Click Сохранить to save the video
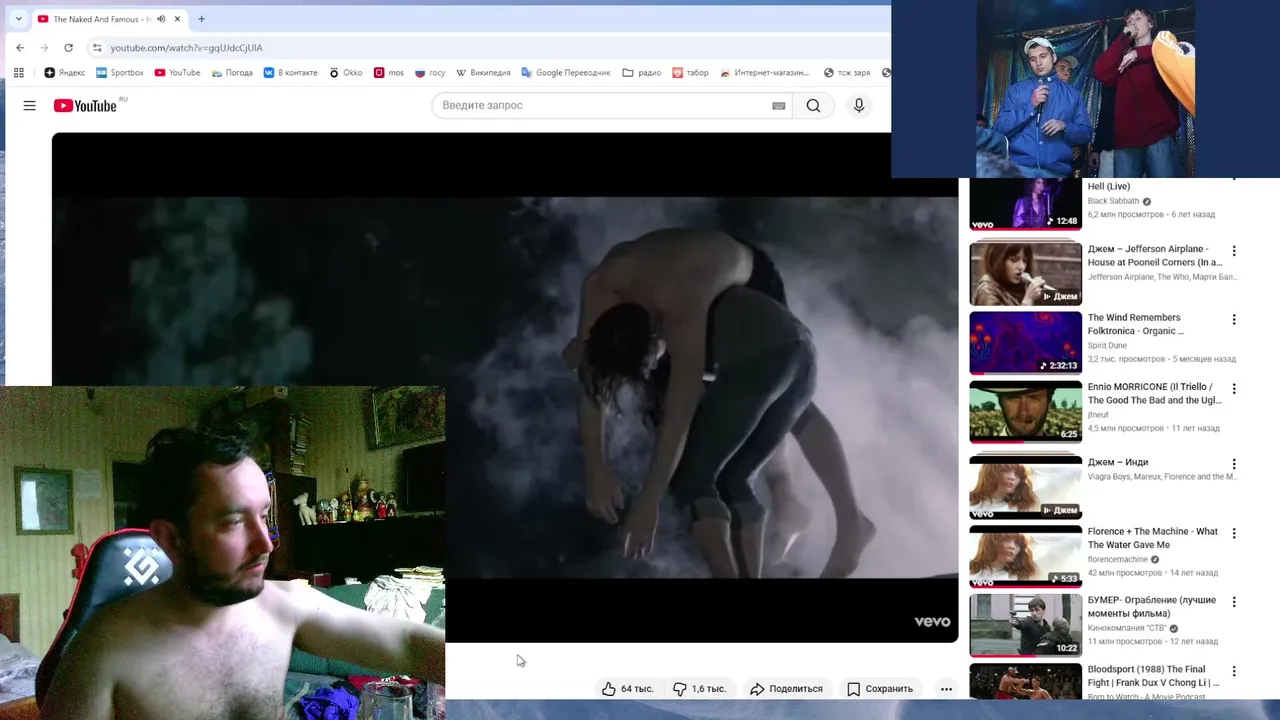The image size is (1280, 720). [880, 688]
